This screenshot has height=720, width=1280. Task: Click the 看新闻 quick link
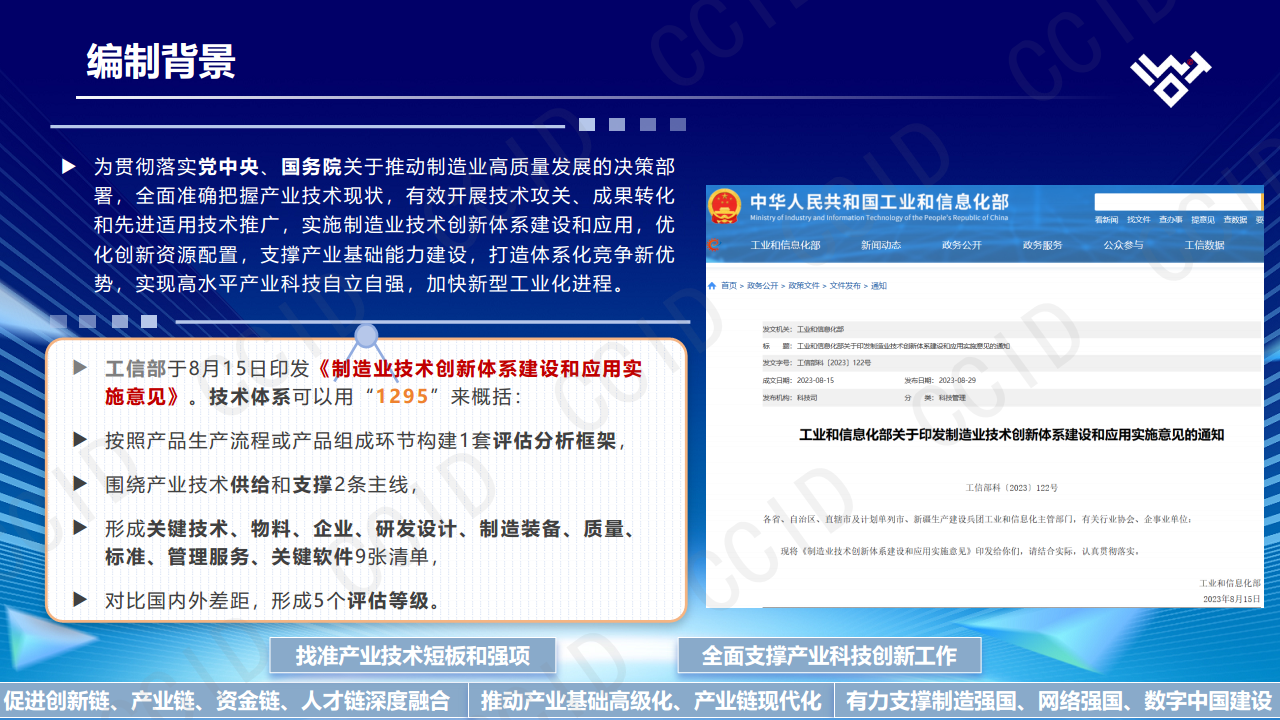(x=1108, y=219)
